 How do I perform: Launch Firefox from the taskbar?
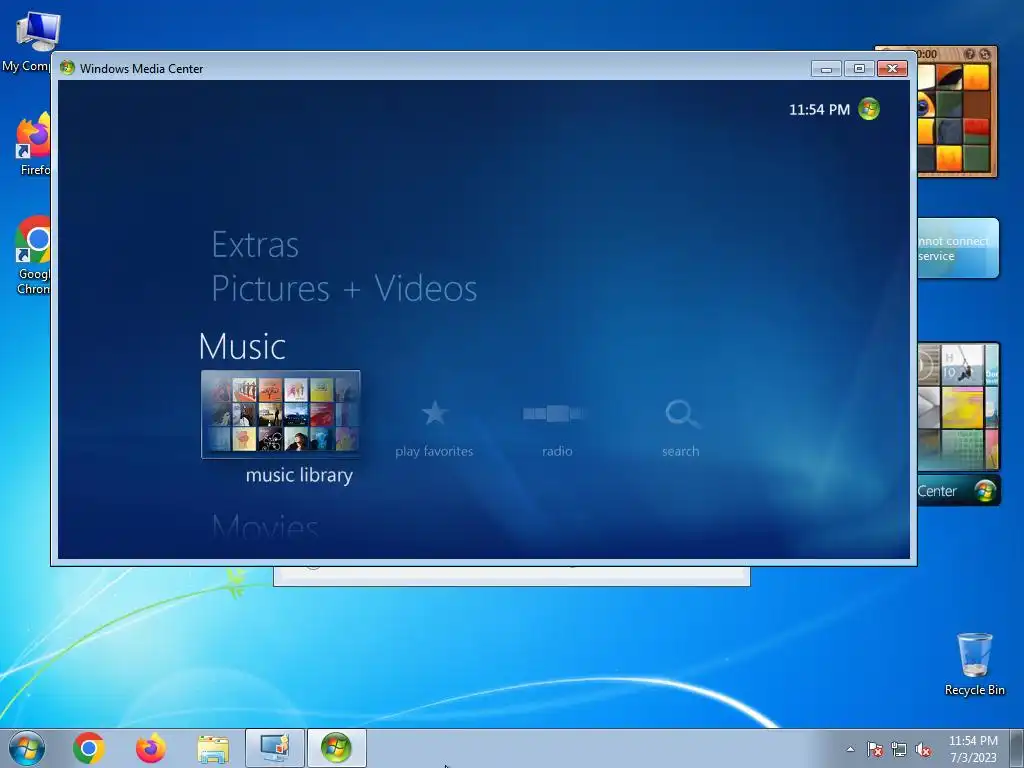tap(150, 748)
